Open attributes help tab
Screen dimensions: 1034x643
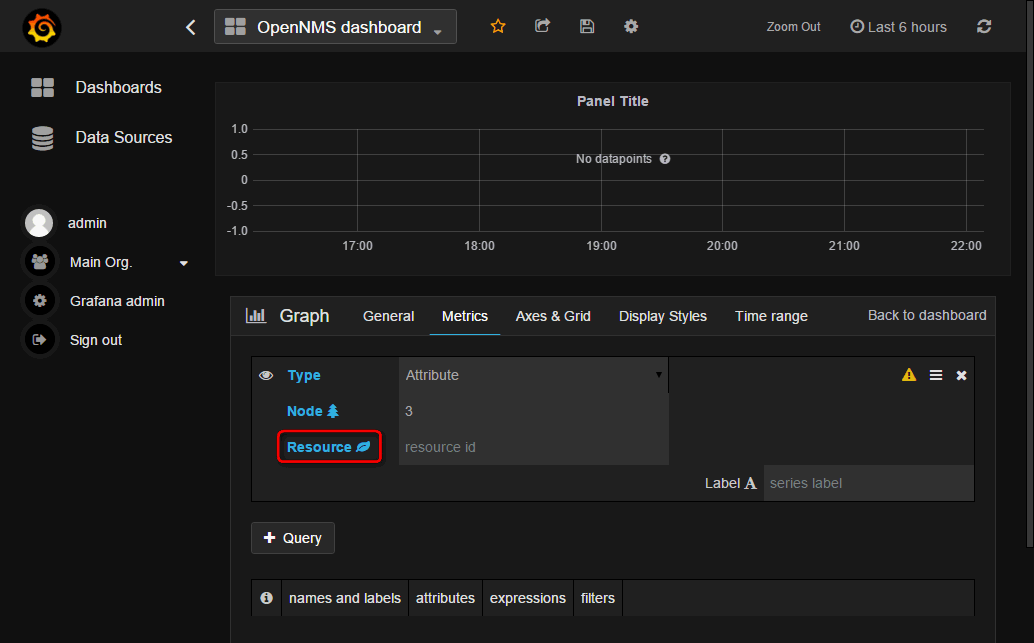coord(445,598)
